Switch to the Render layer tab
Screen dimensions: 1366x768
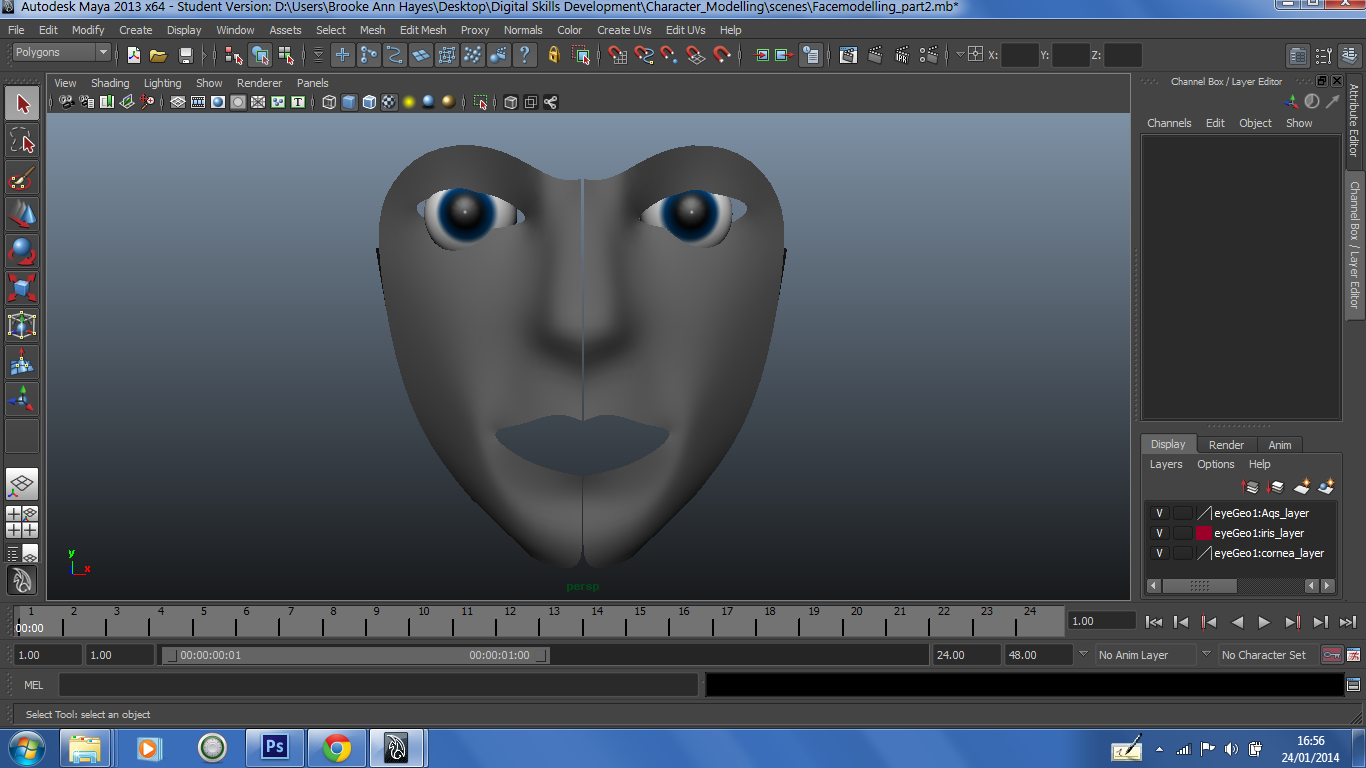point(1226,444)
